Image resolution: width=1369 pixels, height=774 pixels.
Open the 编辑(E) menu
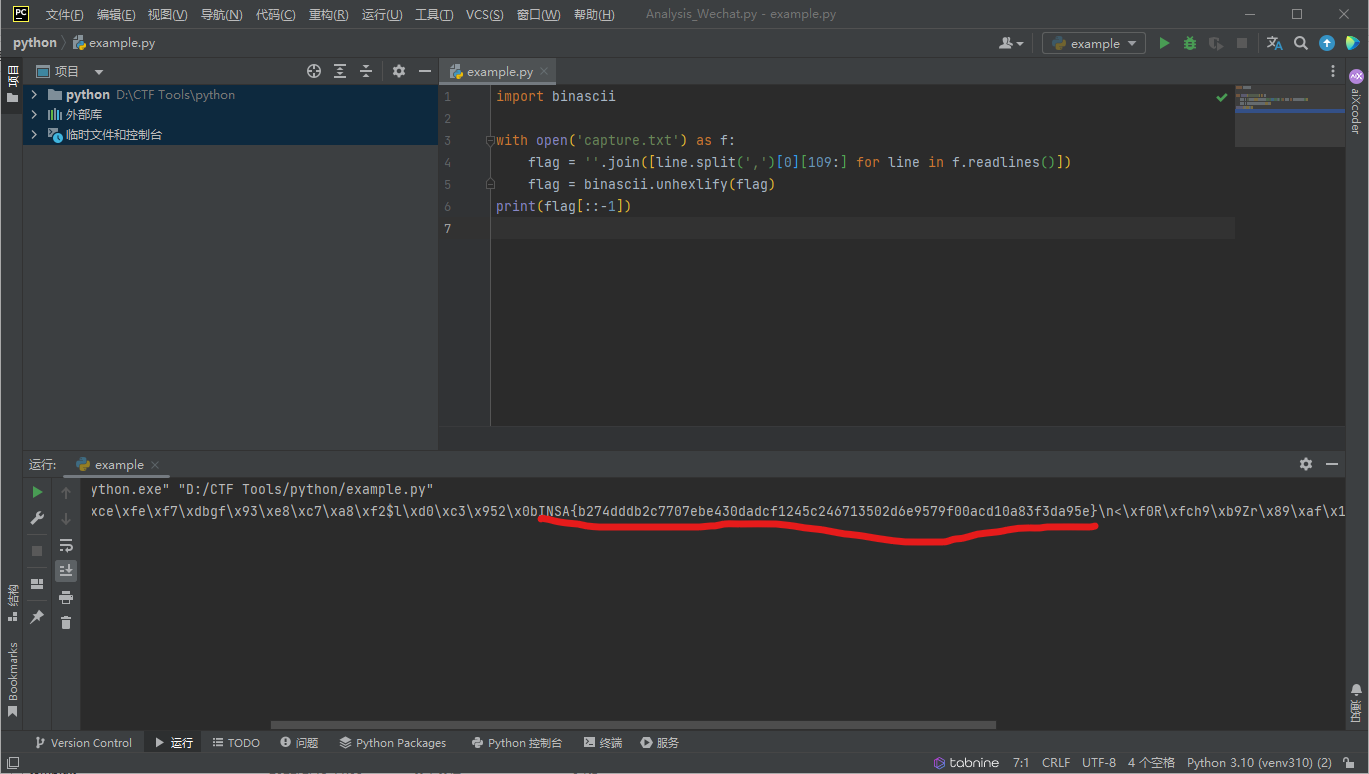click(116, 14)
